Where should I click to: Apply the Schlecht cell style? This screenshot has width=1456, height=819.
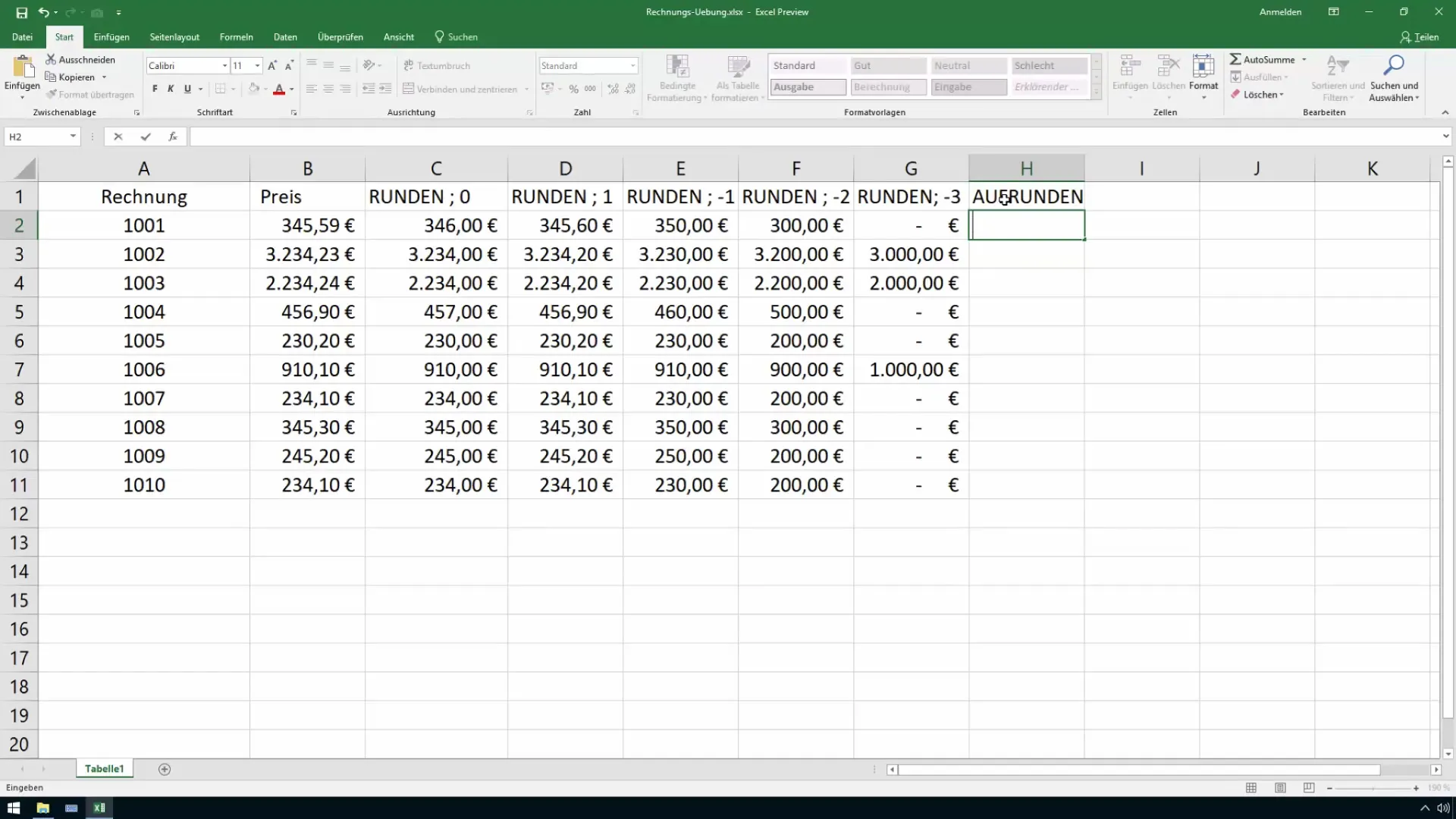1049,66
